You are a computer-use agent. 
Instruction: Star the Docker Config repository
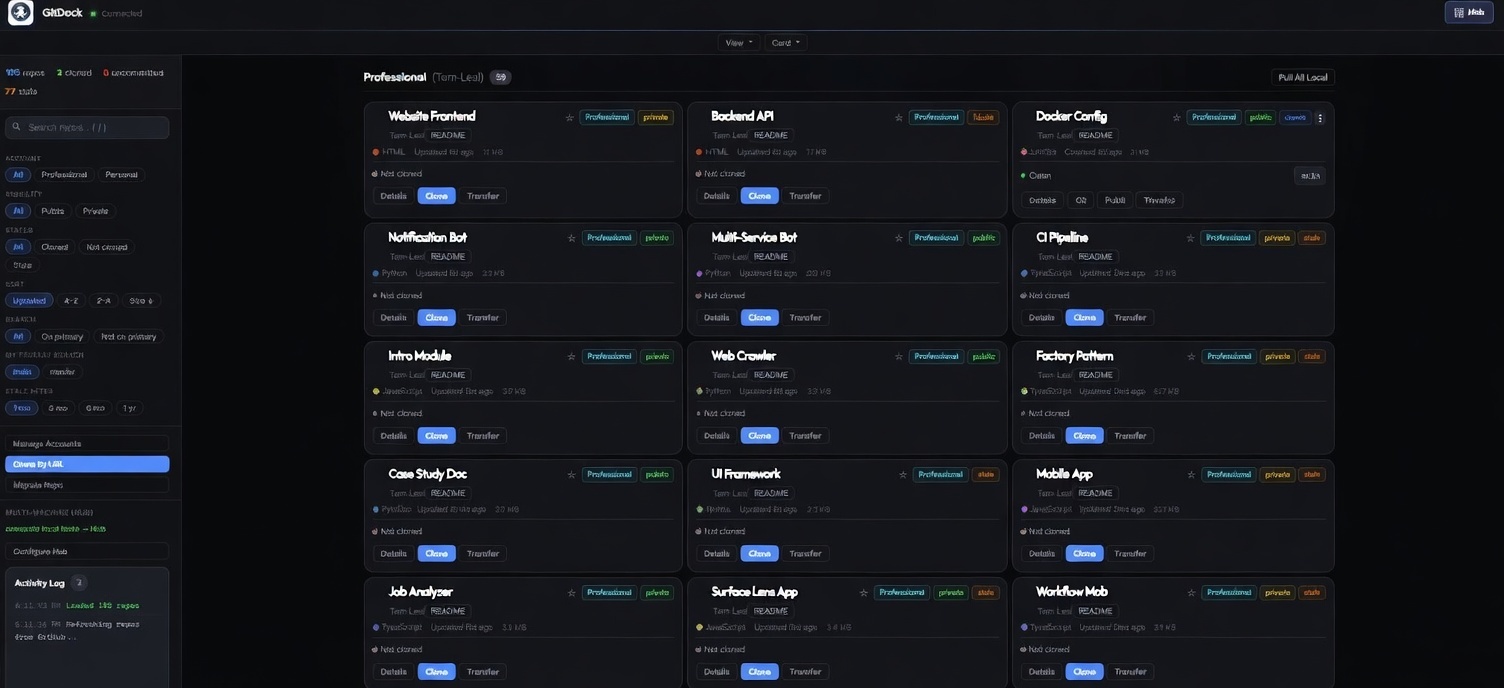coord(1176,116)
